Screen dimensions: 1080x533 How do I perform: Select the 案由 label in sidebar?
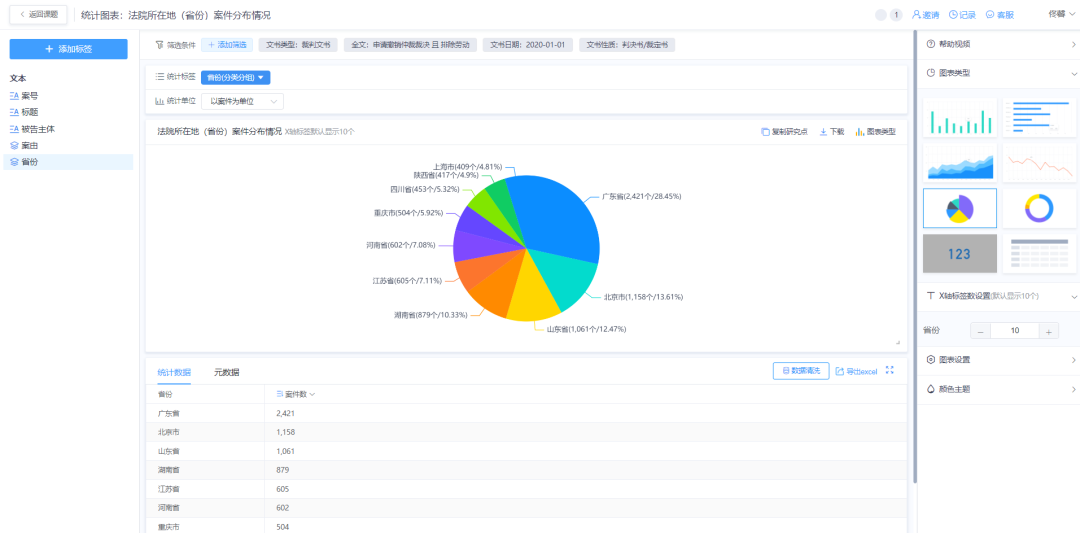pos(30,145)
